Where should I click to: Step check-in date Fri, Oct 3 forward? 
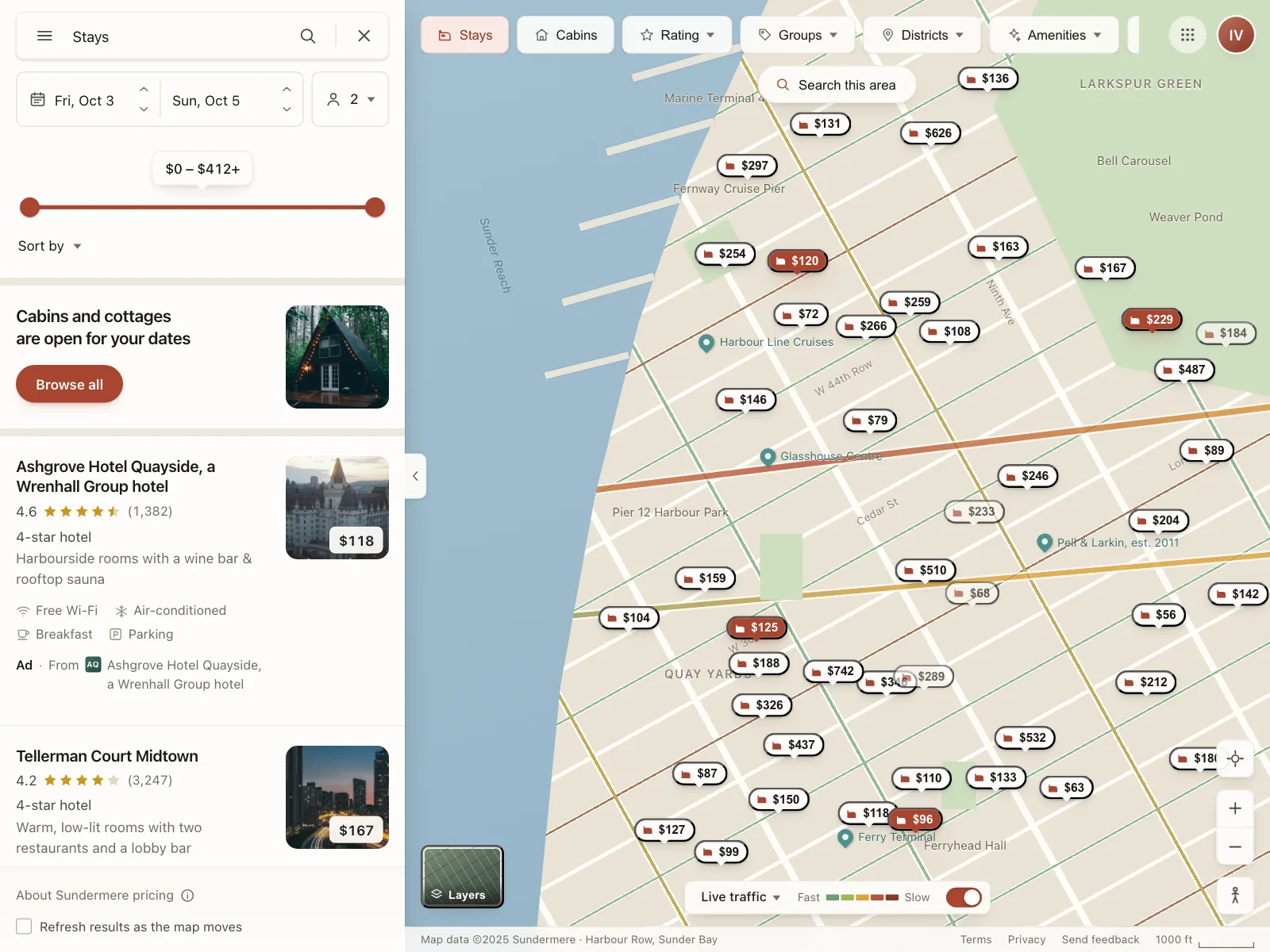[144, 89]
